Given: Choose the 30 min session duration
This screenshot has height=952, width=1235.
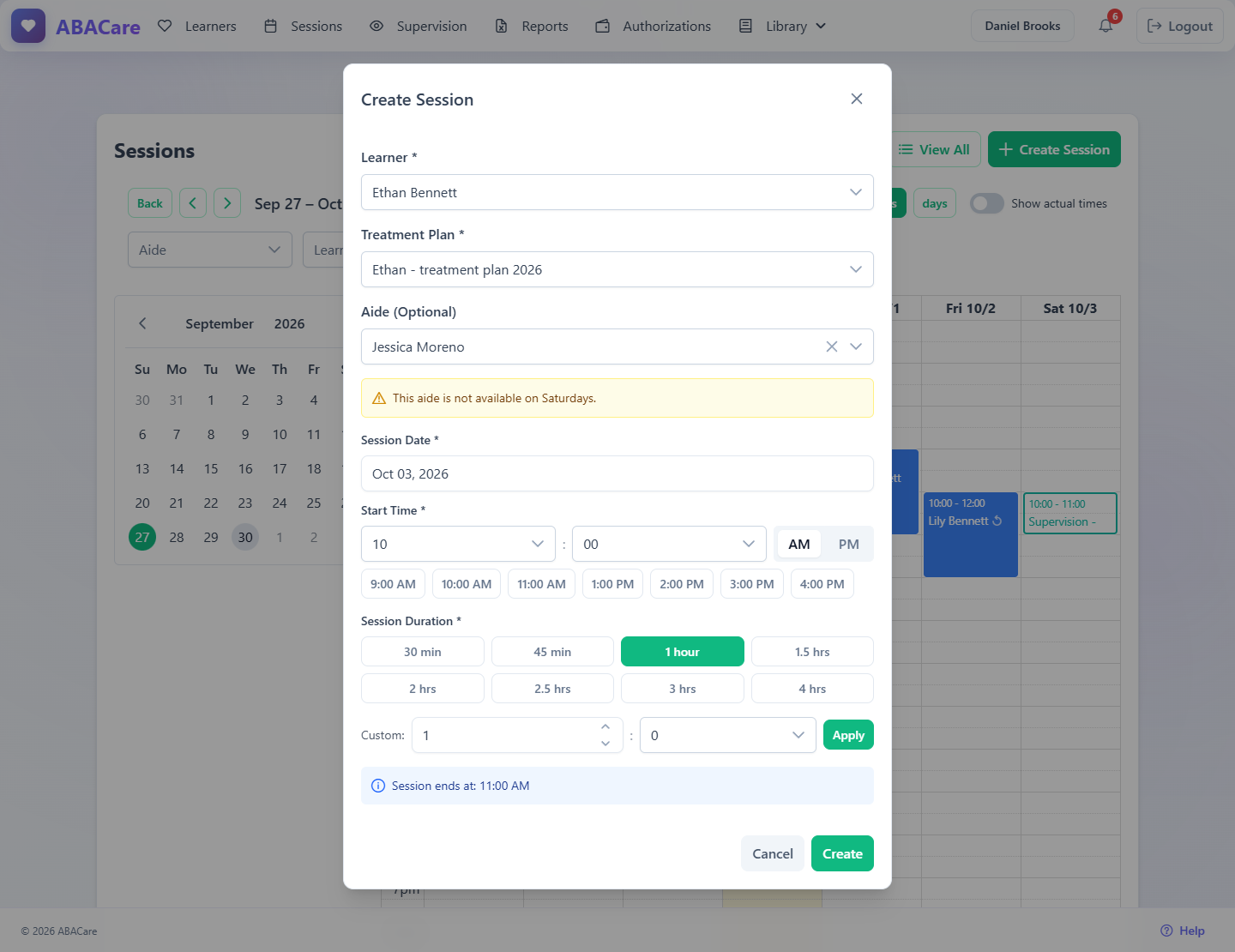Looking at the screenshot, I should click(x=422, y=652).
